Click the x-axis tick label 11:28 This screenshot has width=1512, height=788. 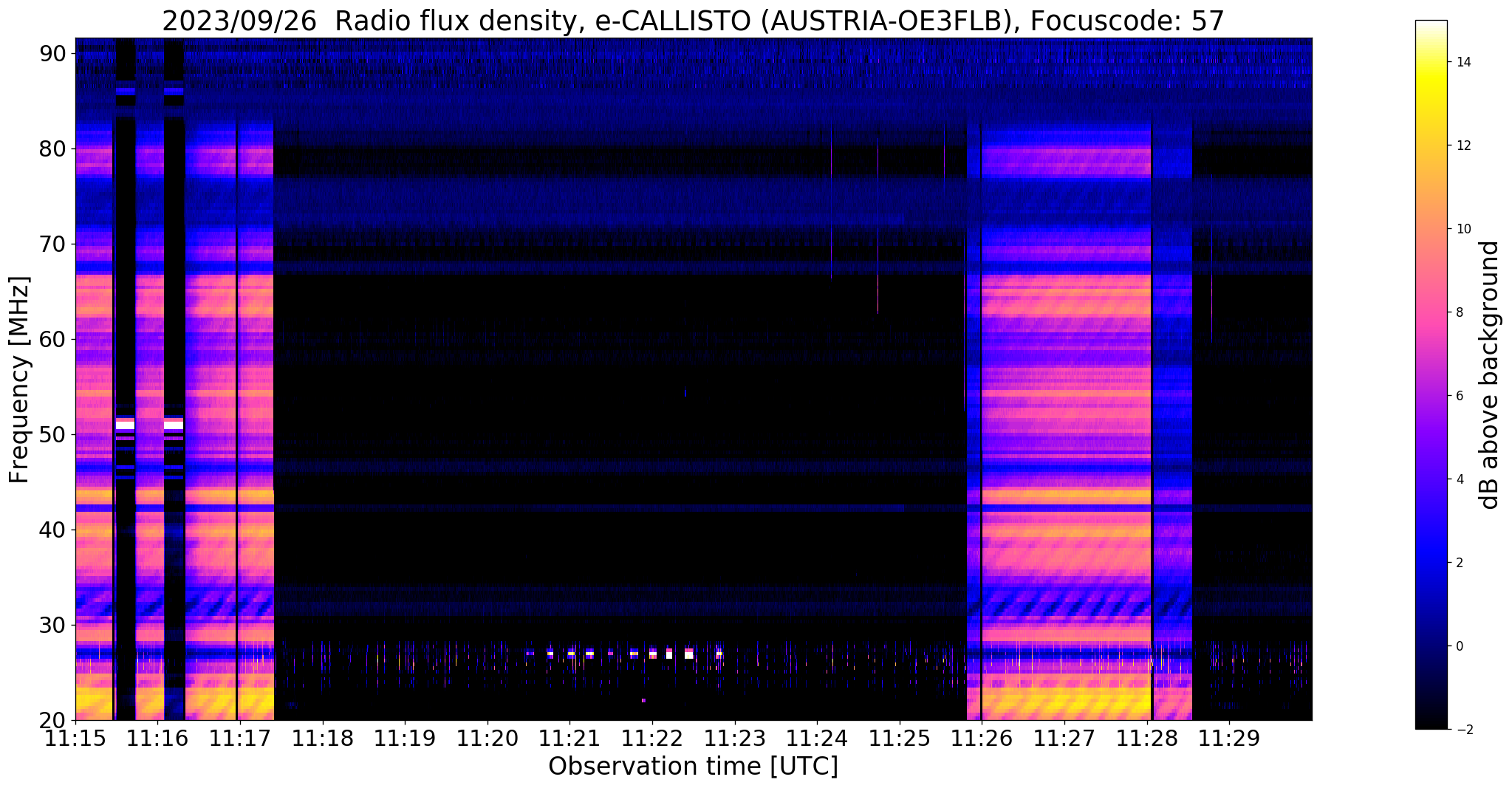[1146, 737]
